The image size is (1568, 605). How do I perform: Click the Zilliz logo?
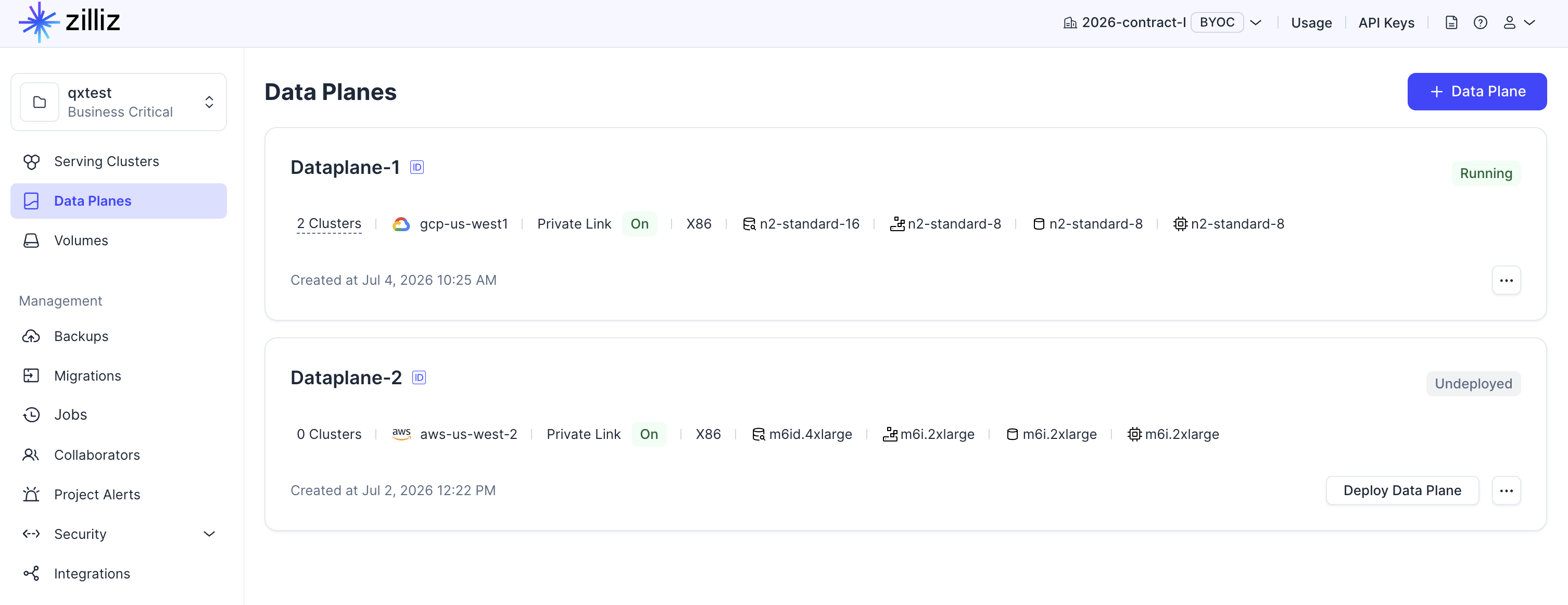tap(69, 22)
